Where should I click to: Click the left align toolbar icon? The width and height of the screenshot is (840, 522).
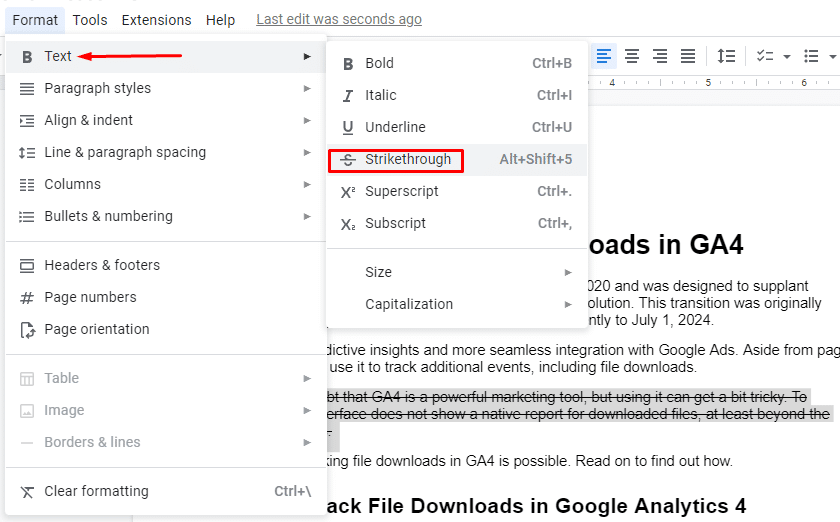point(604,56)
